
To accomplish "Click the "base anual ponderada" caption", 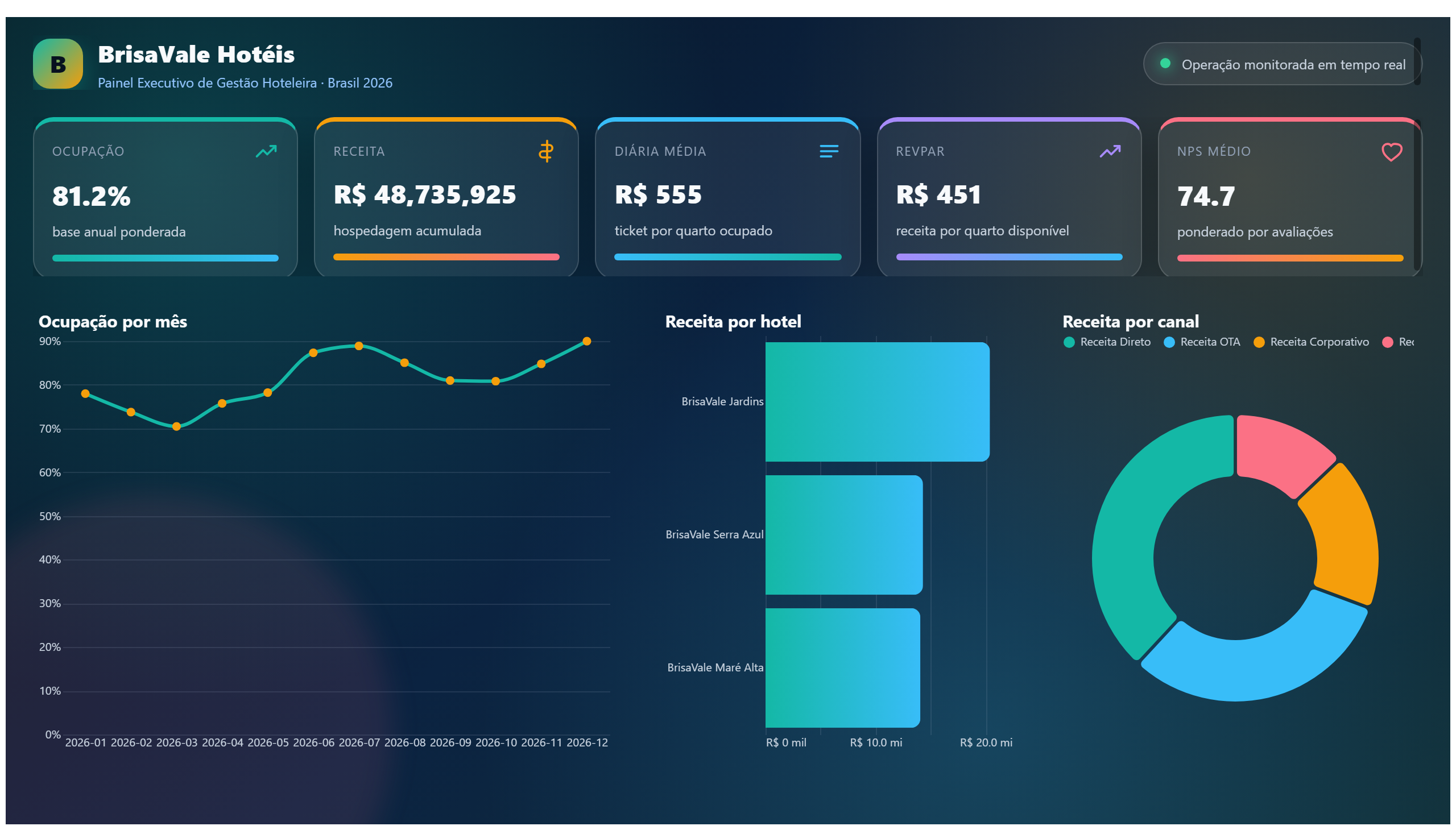I will coord(119,232).
